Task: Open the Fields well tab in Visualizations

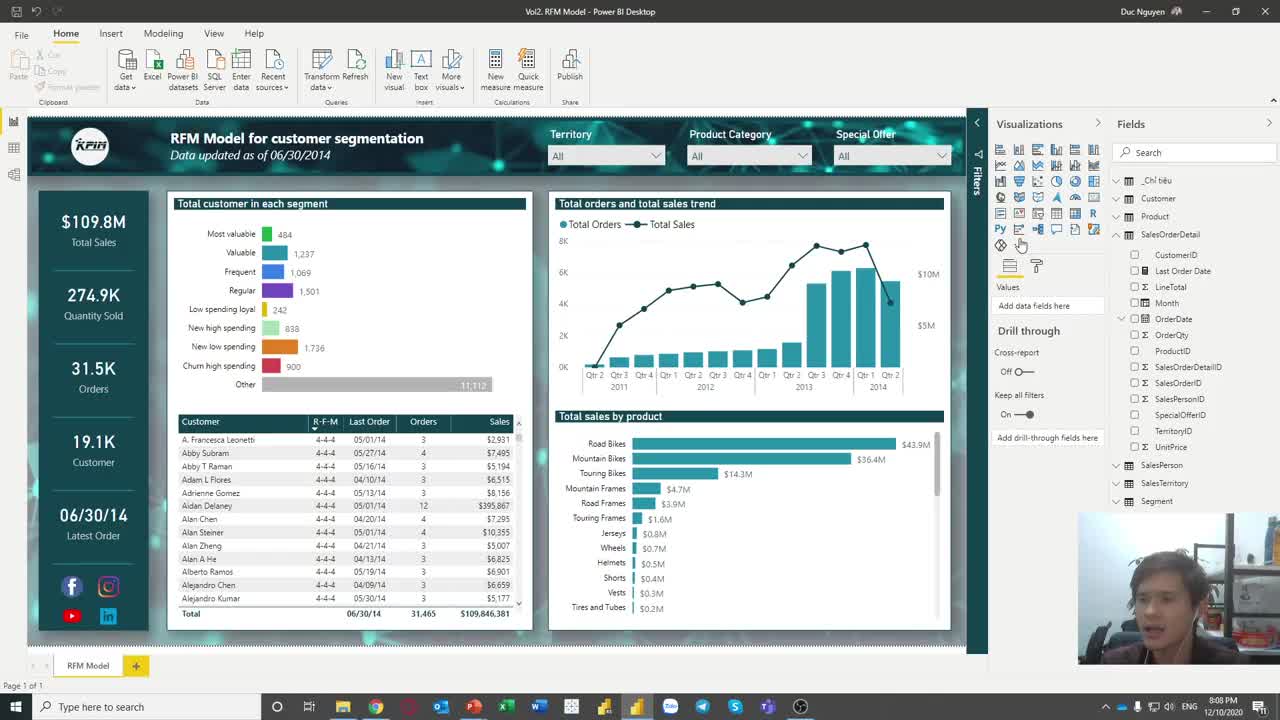Action: 1010,266
